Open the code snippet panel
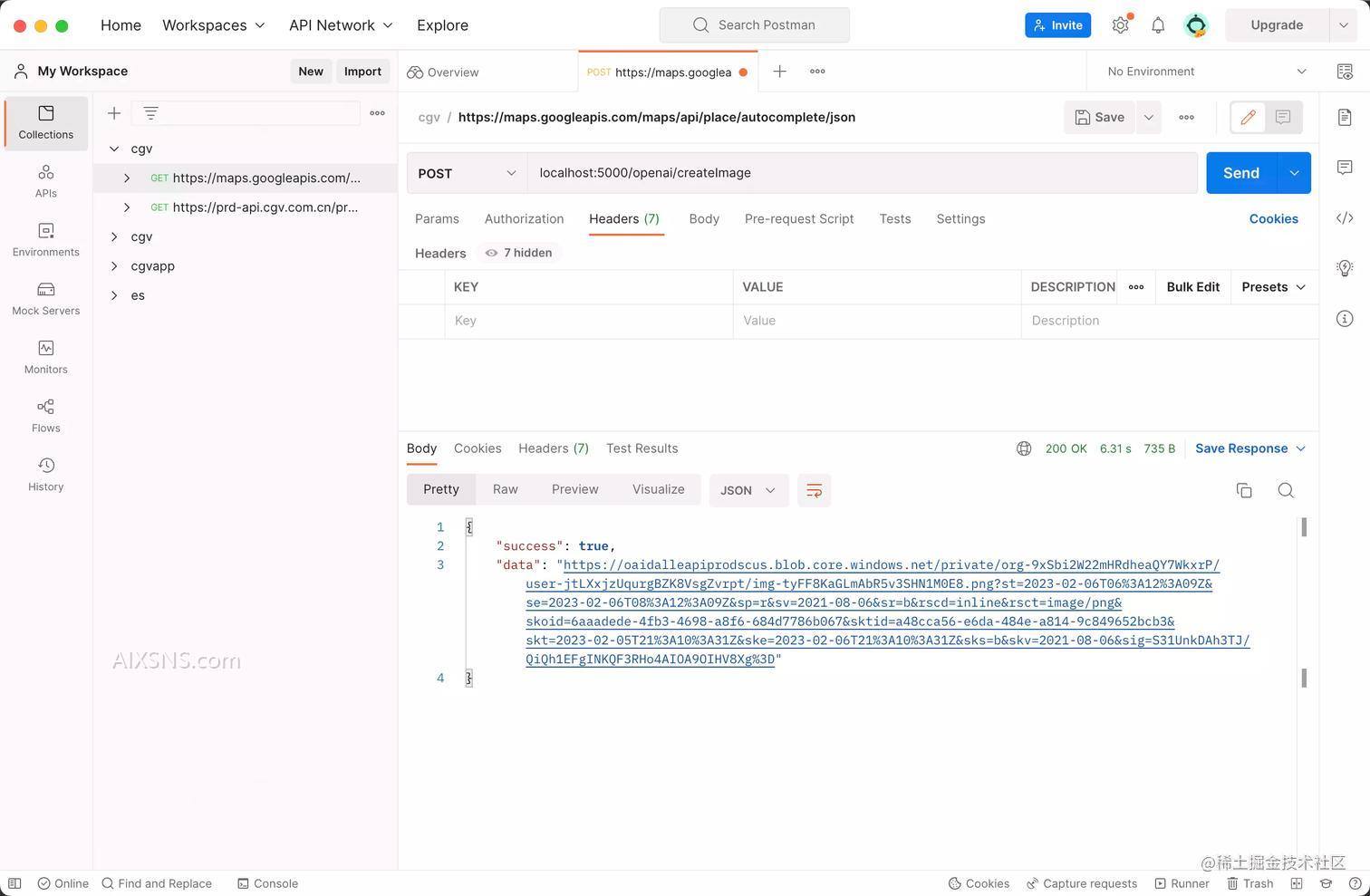The height and width of the screenshot is (896, 1370). click(1345, 217)
